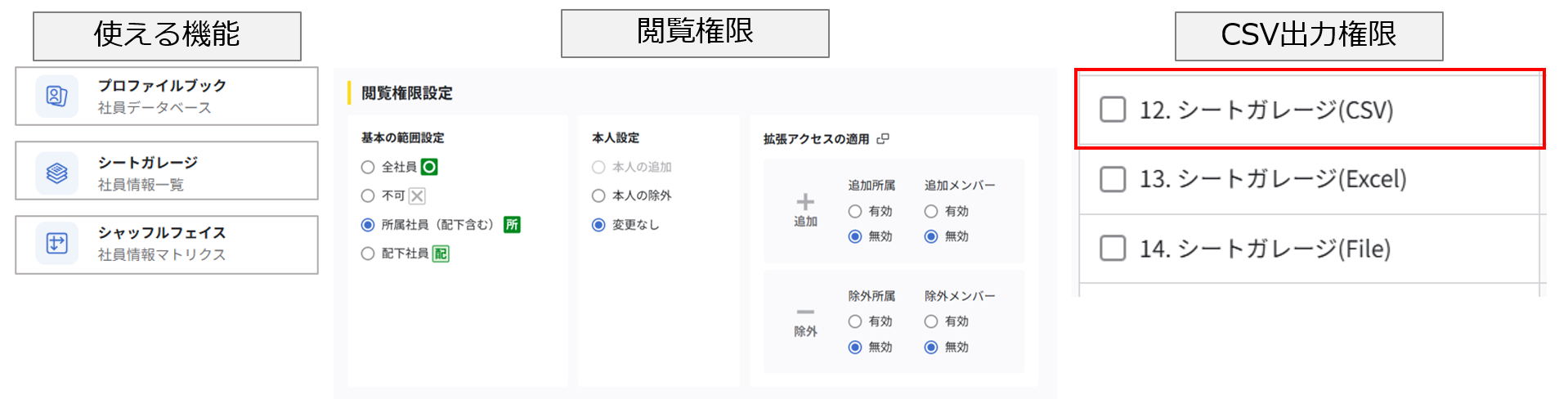
Task: Open the シートガレージ card
Action: pos(167,171)
